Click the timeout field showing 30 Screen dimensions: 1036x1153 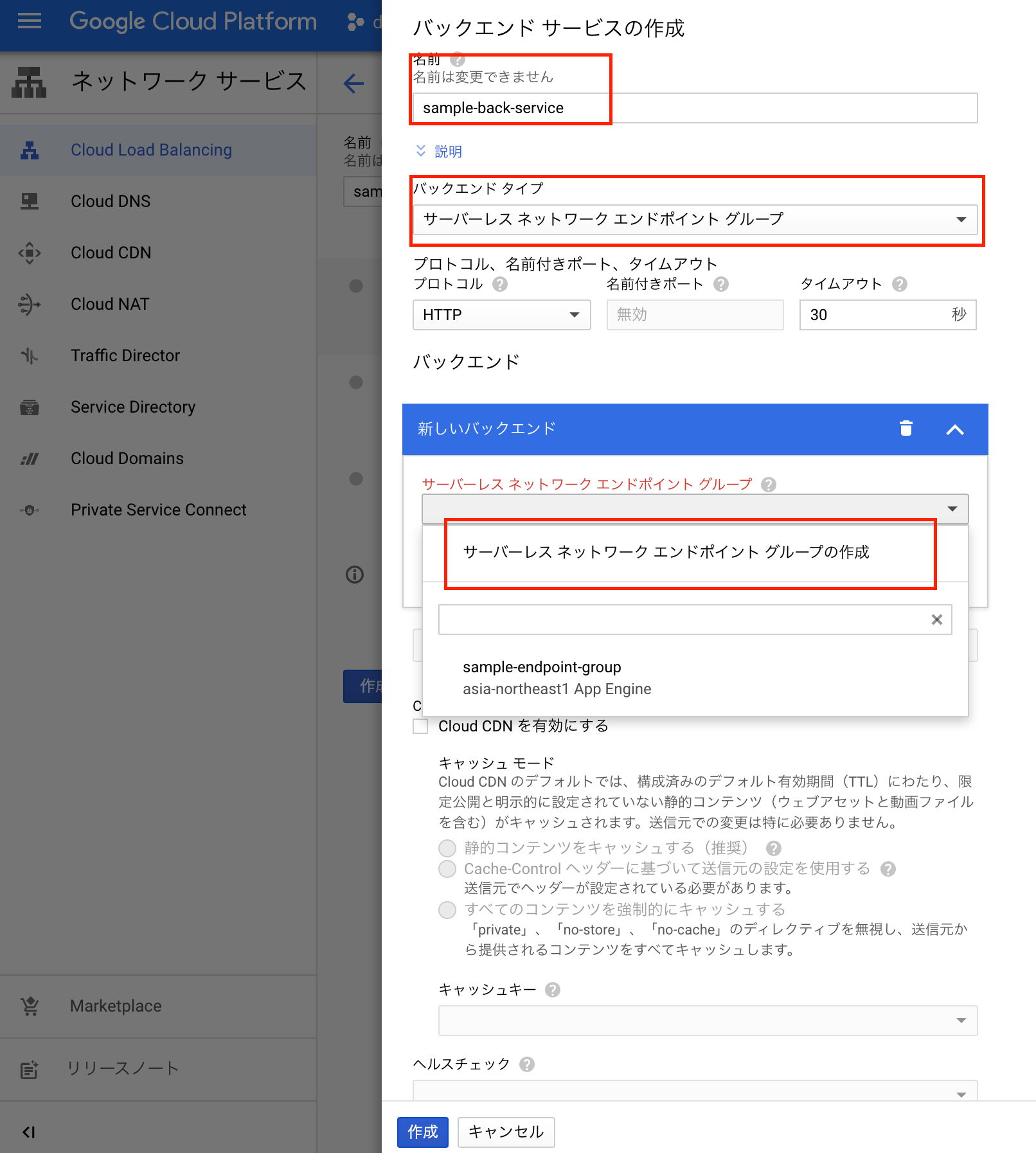click(x=888, y=315)
